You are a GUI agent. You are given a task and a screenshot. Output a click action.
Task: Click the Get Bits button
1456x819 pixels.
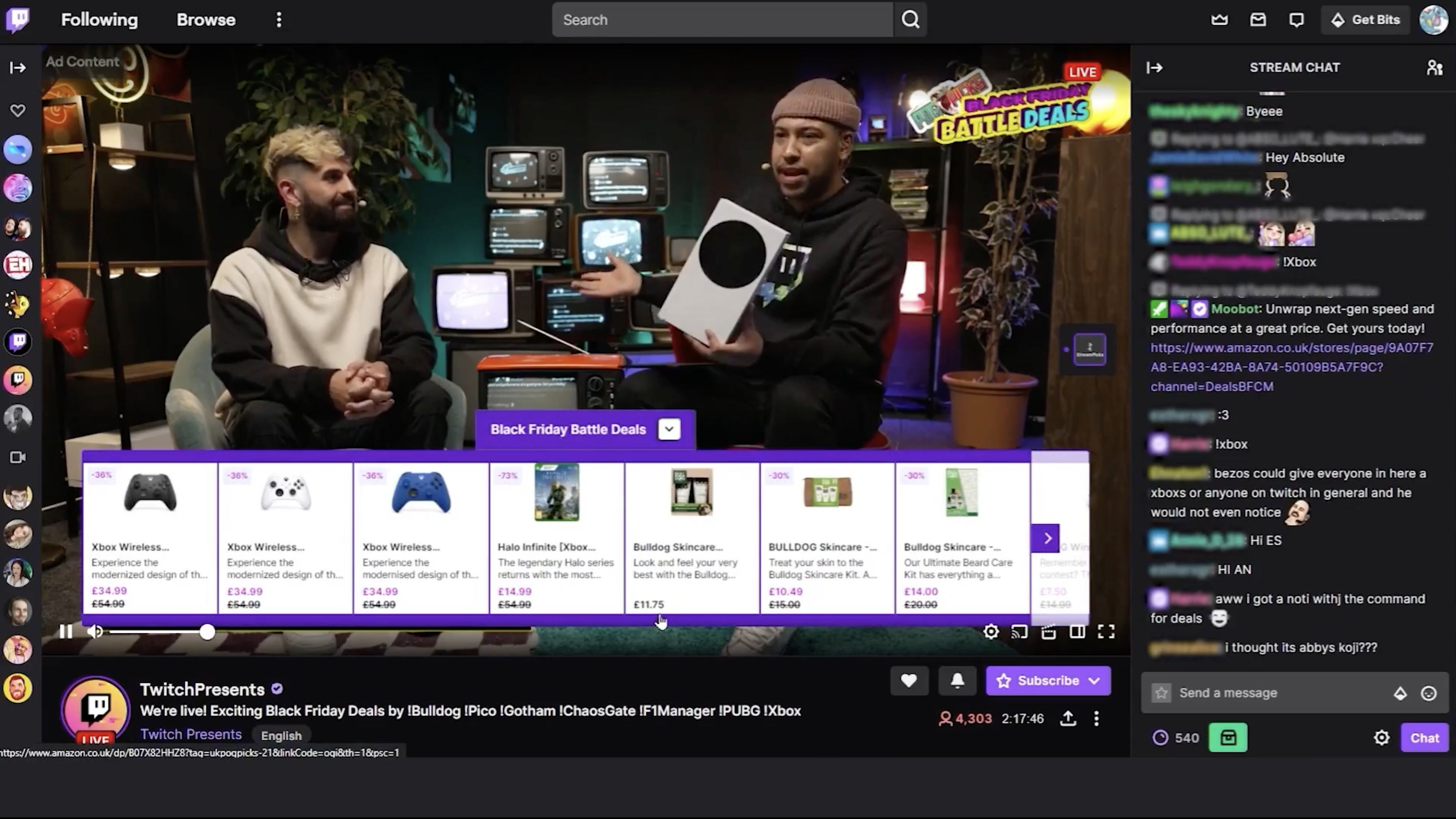click(x=1365, y=20)
